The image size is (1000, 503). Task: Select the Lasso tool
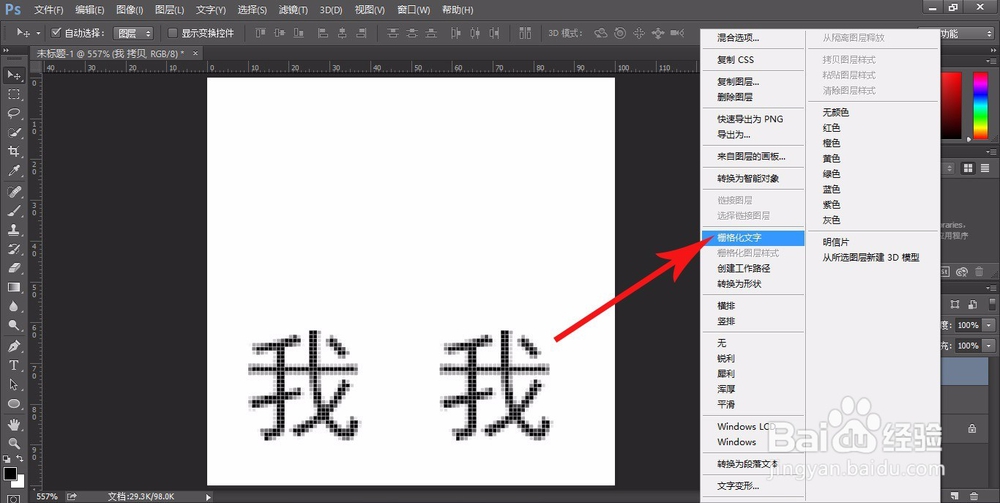click(x=14, y=113)
